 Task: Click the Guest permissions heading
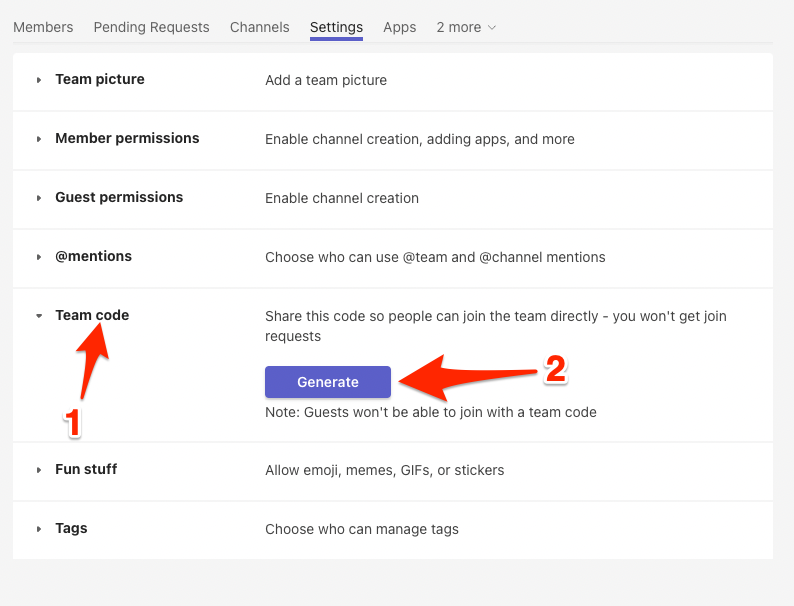pyautogui.click(x=119, y=197)
